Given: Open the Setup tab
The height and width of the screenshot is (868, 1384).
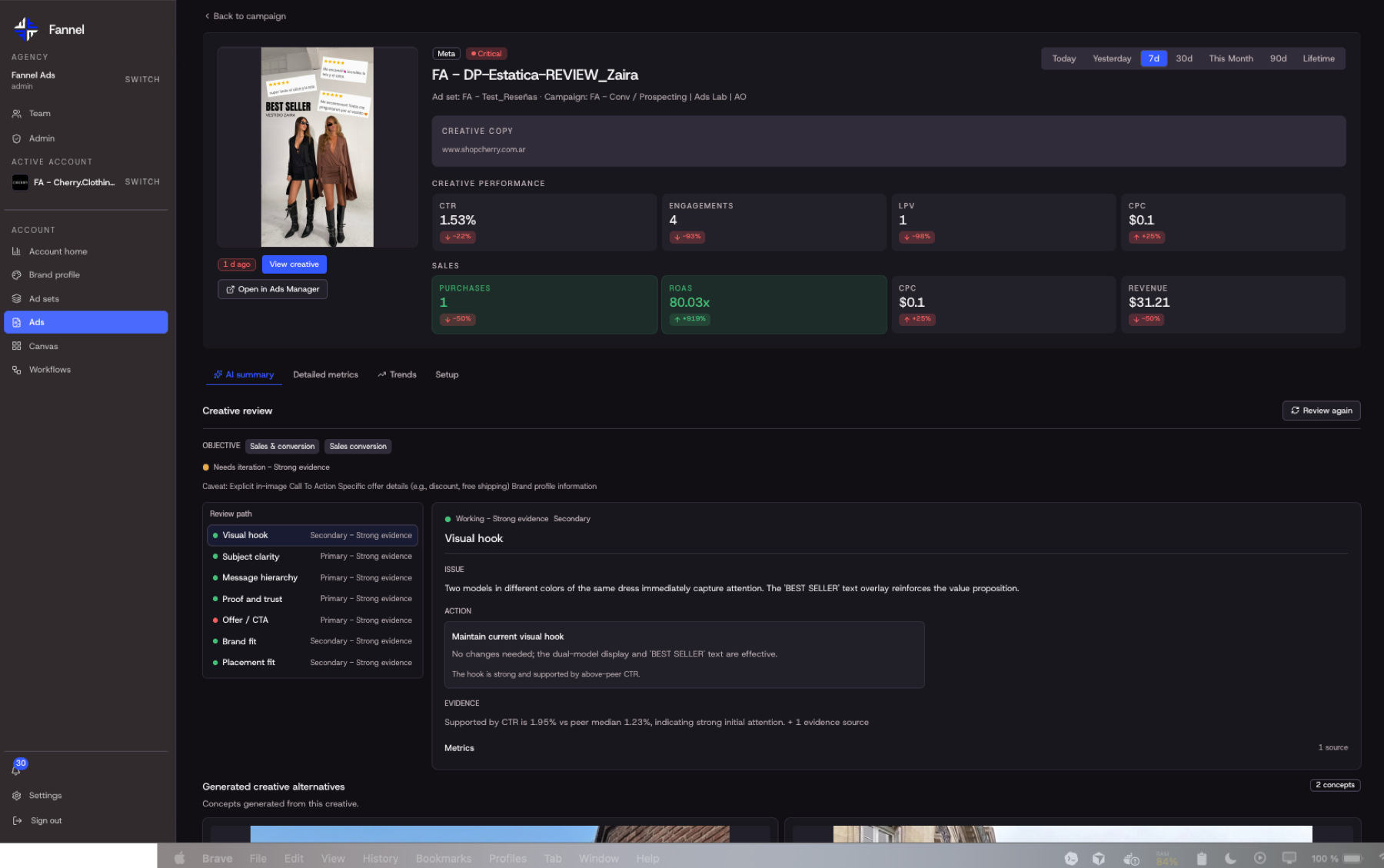Looking at the screenshot, I should [447, 374].
